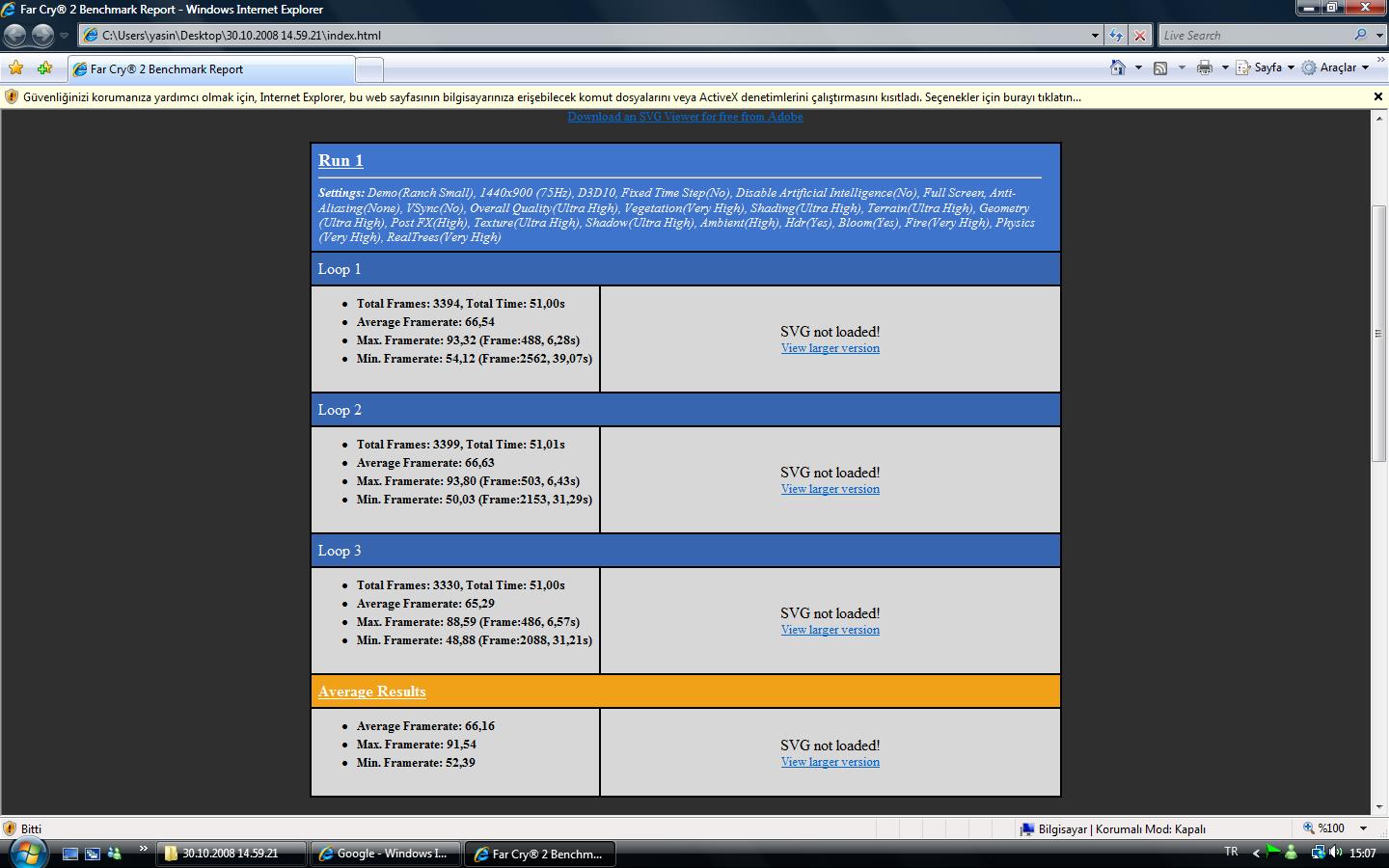Show hidden tray icons arrow
This screenshot has height=868, width=1389.
pyautogui.click(x=1256, y=853)
